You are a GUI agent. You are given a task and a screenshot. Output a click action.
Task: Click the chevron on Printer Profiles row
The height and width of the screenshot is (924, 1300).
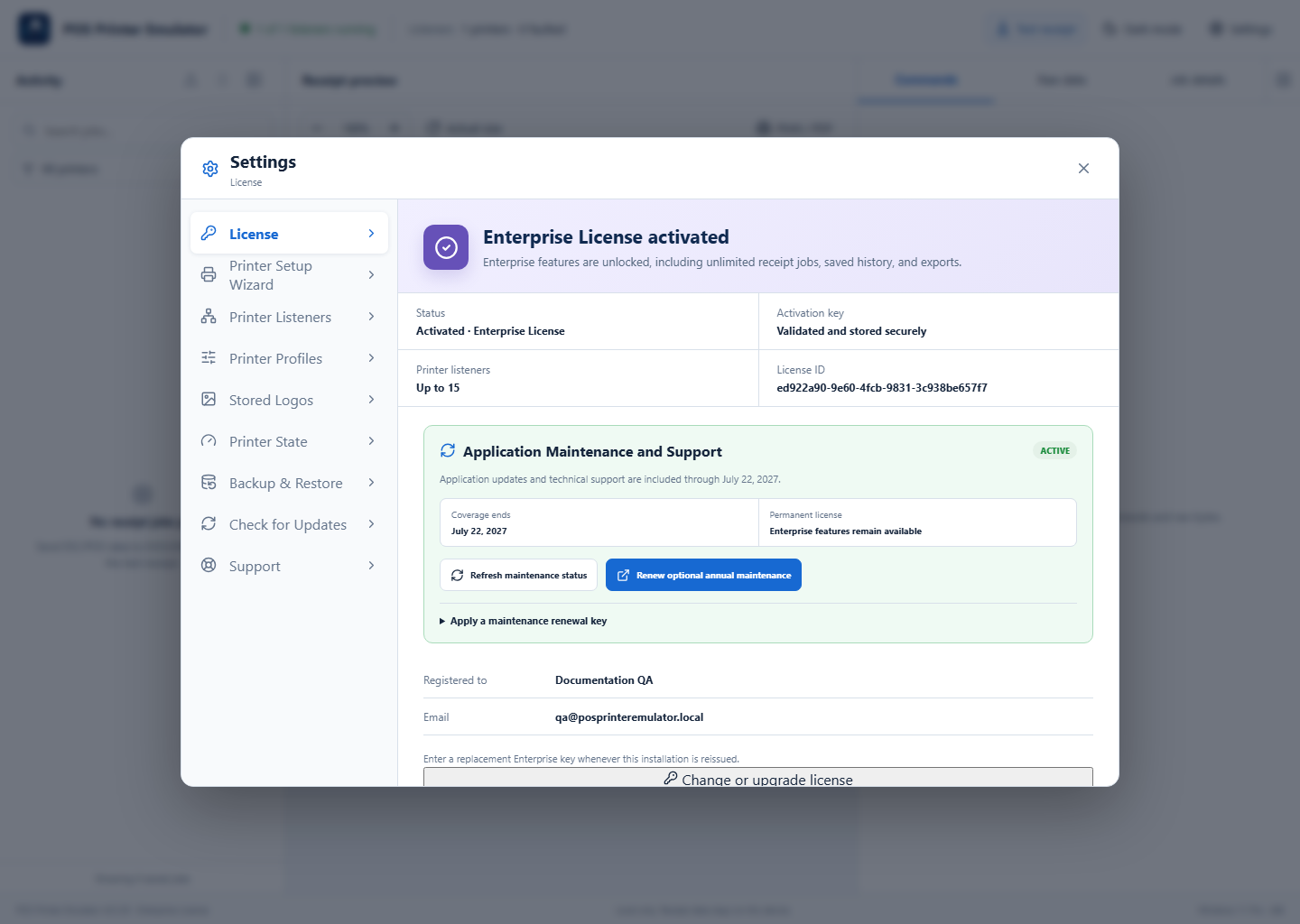coord(371,358)
